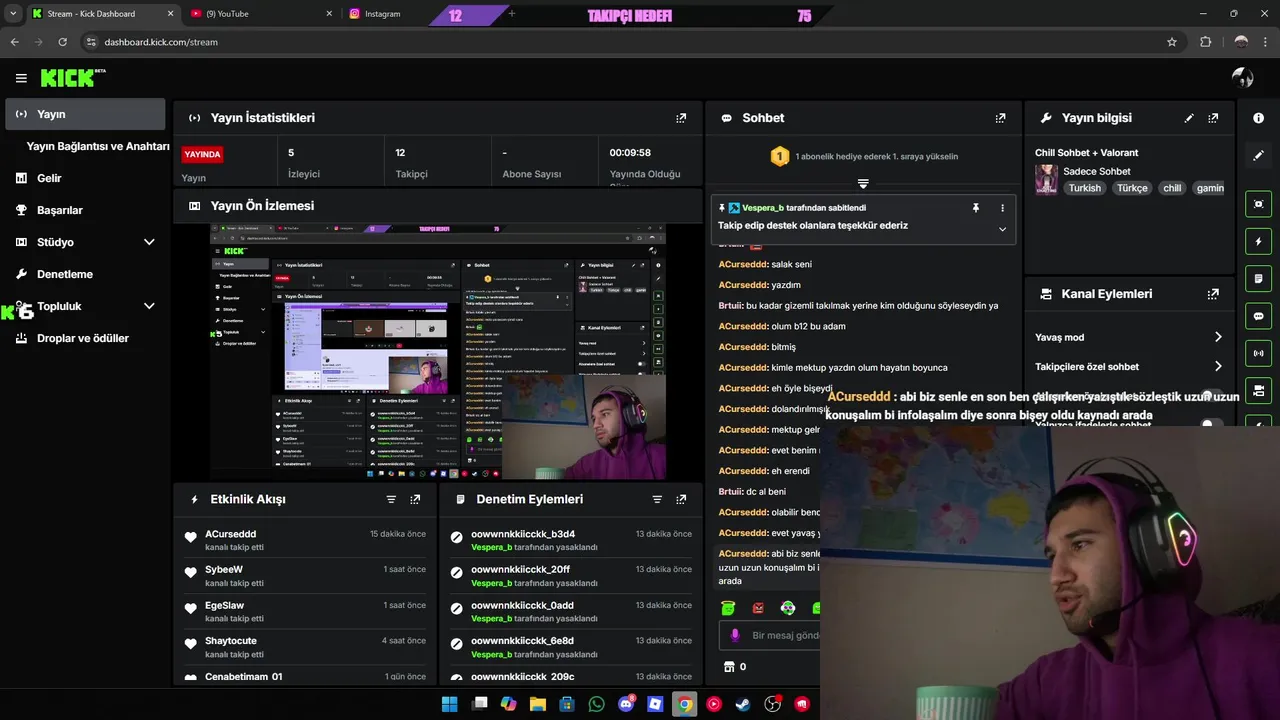
Task: Open Steam from the taskbar
Action: (743, 704)
